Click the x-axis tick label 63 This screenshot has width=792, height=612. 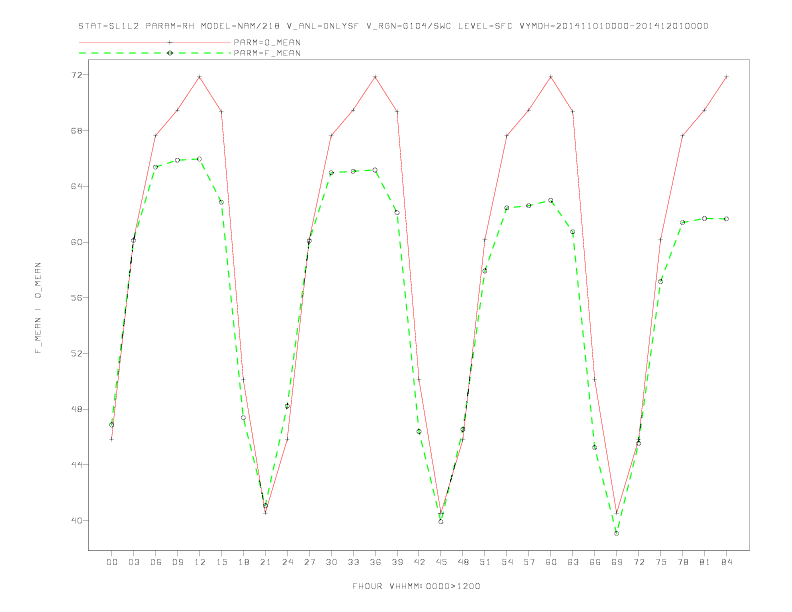coord(573,562)
